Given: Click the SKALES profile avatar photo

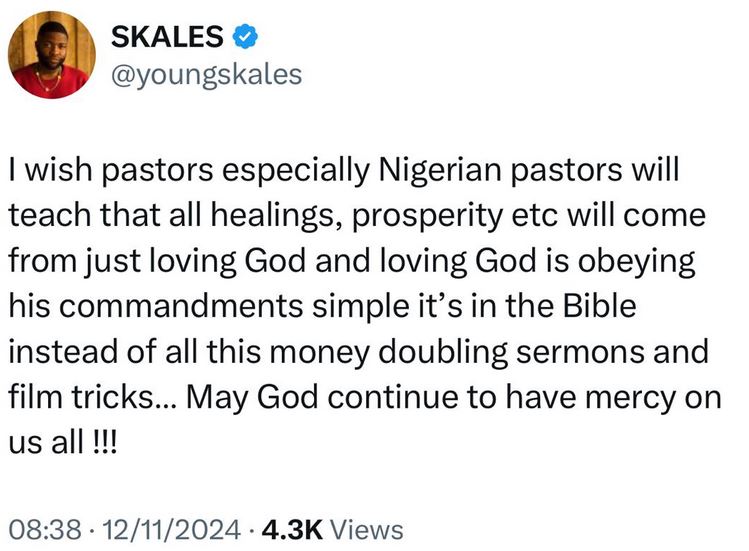Looking at the screenshot, I should point(51,55).
